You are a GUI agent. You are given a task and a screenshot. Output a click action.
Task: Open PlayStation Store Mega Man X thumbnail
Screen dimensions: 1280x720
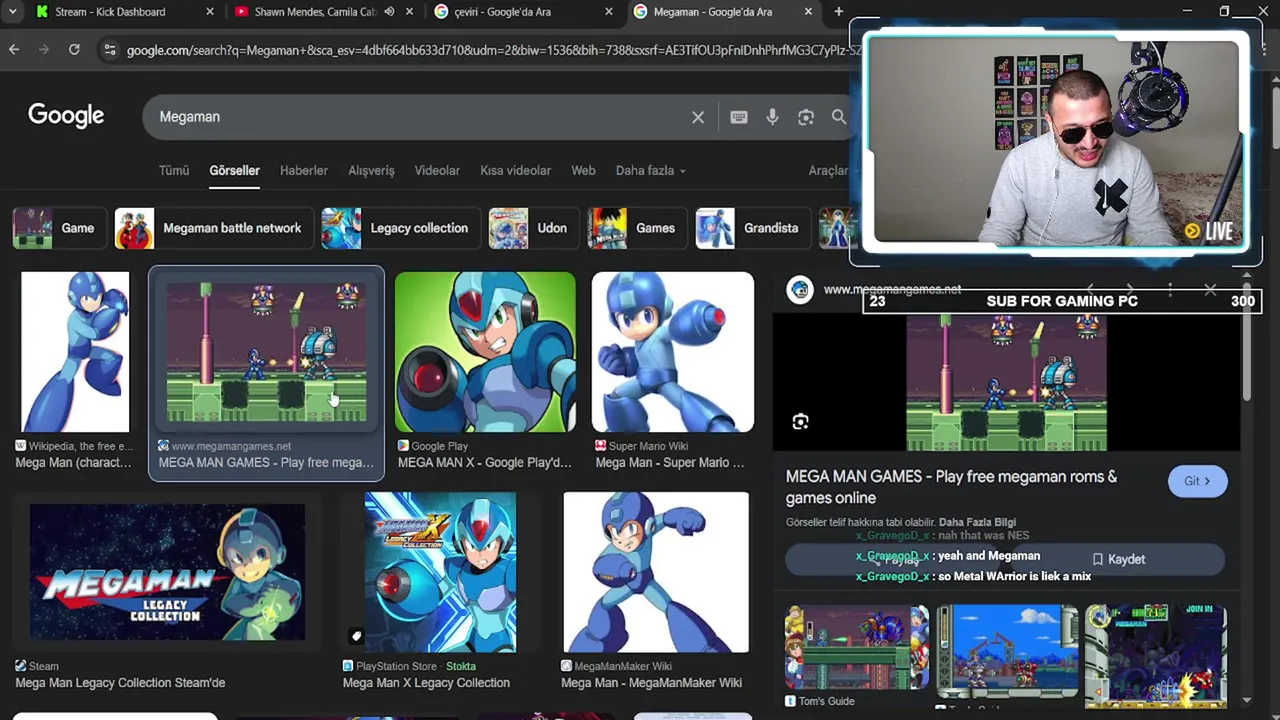pyautogui.click(x=440, y=572)
